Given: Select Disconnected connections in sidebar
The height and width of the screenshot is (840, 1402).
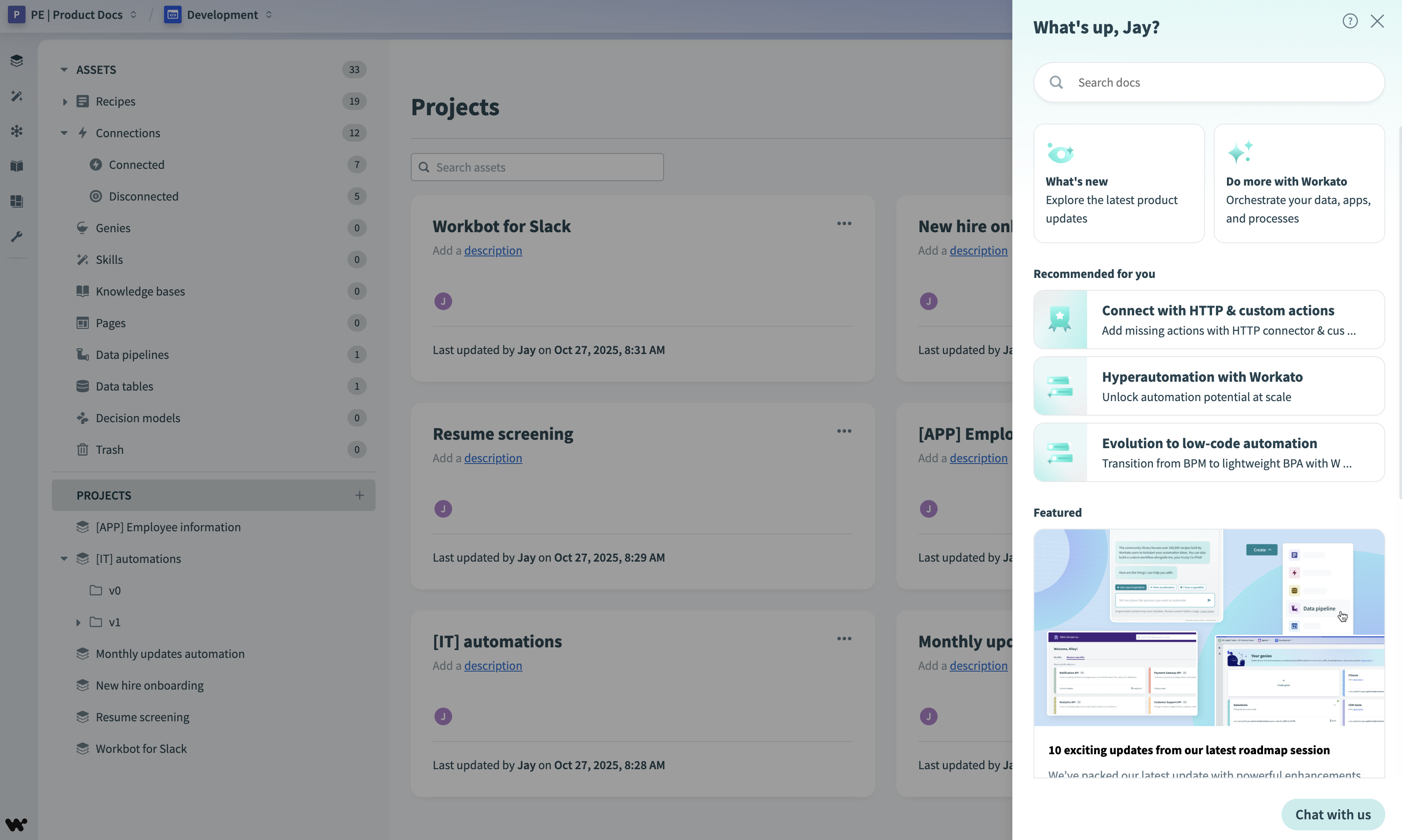Looking at the screenshot, I should click(x=143, y=197).
